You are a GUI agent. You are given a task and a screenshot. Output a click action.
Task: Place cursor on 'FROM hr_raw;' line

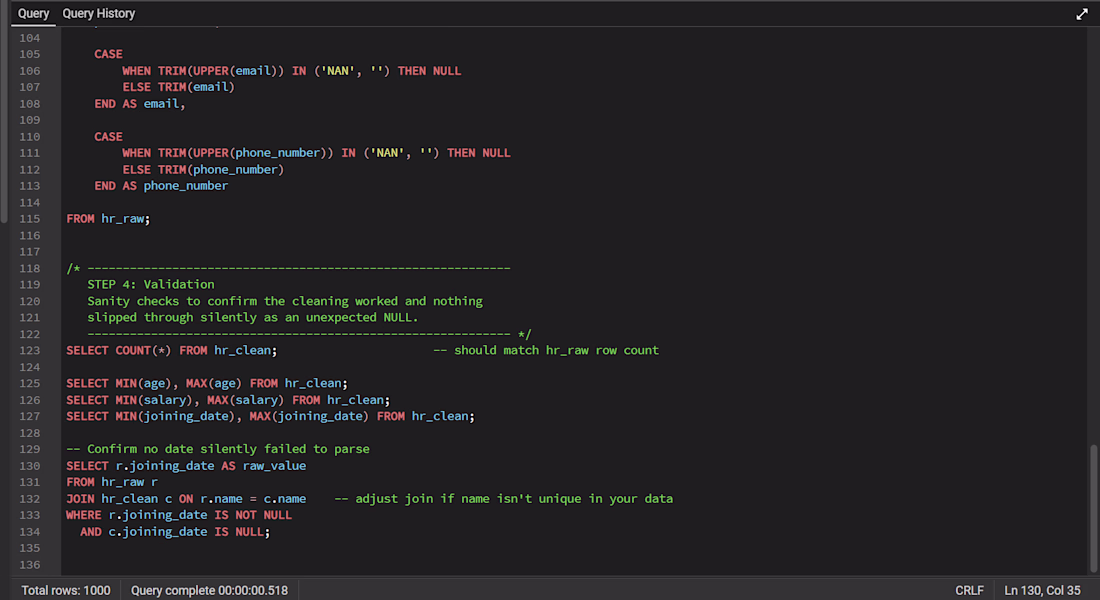(x=108, y=219)
